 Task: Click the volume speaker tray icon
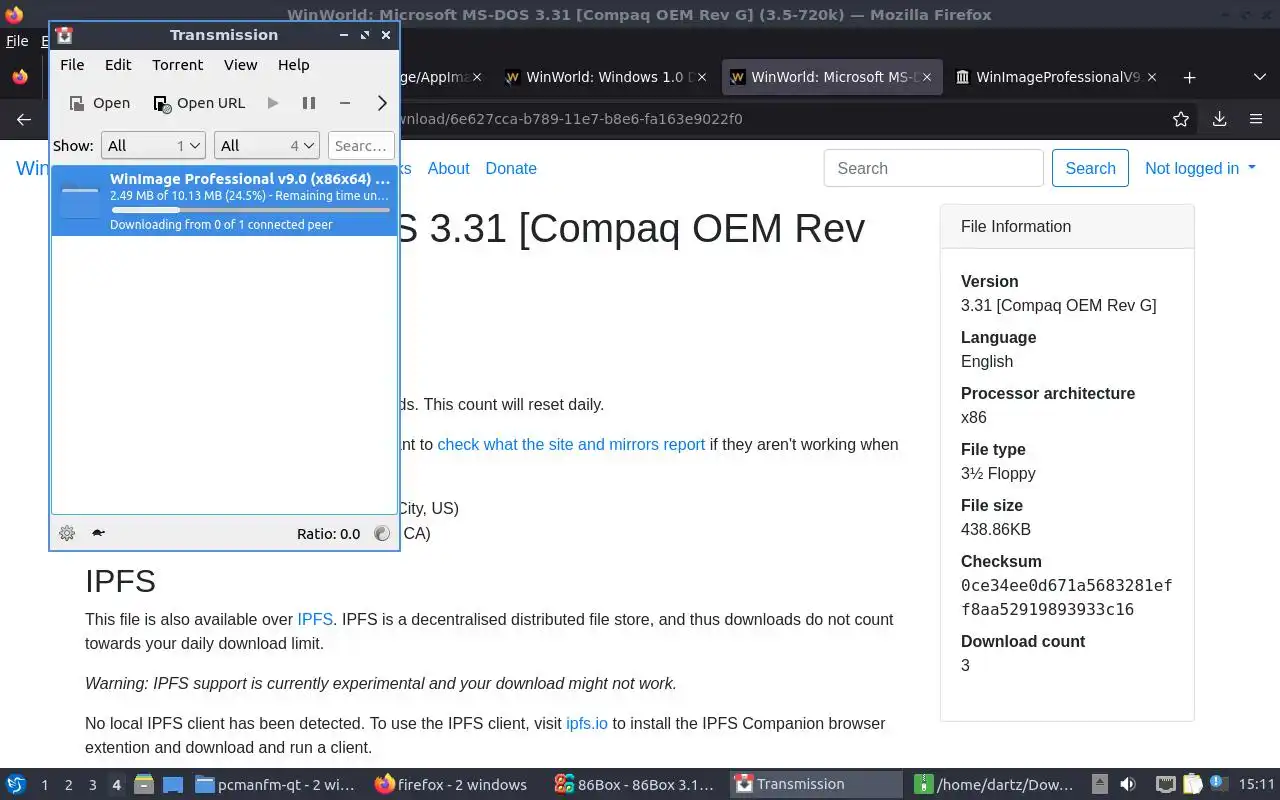[1127, 784]
